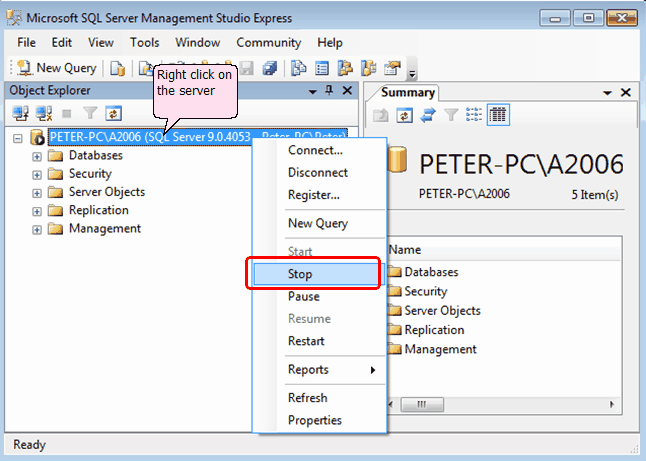Collapse the PETER-PC\A2006 server node
Image resolution: width=646 pixels, height=461 pixels.
[x=18, y=138]
